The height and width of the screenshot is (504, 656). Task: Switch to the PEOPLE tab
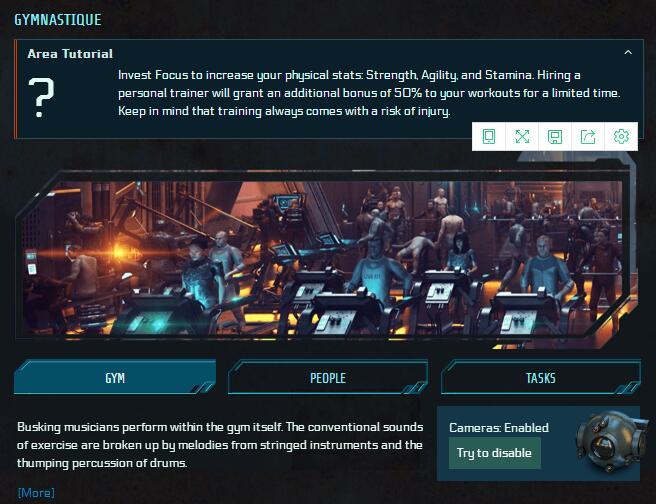328,377
